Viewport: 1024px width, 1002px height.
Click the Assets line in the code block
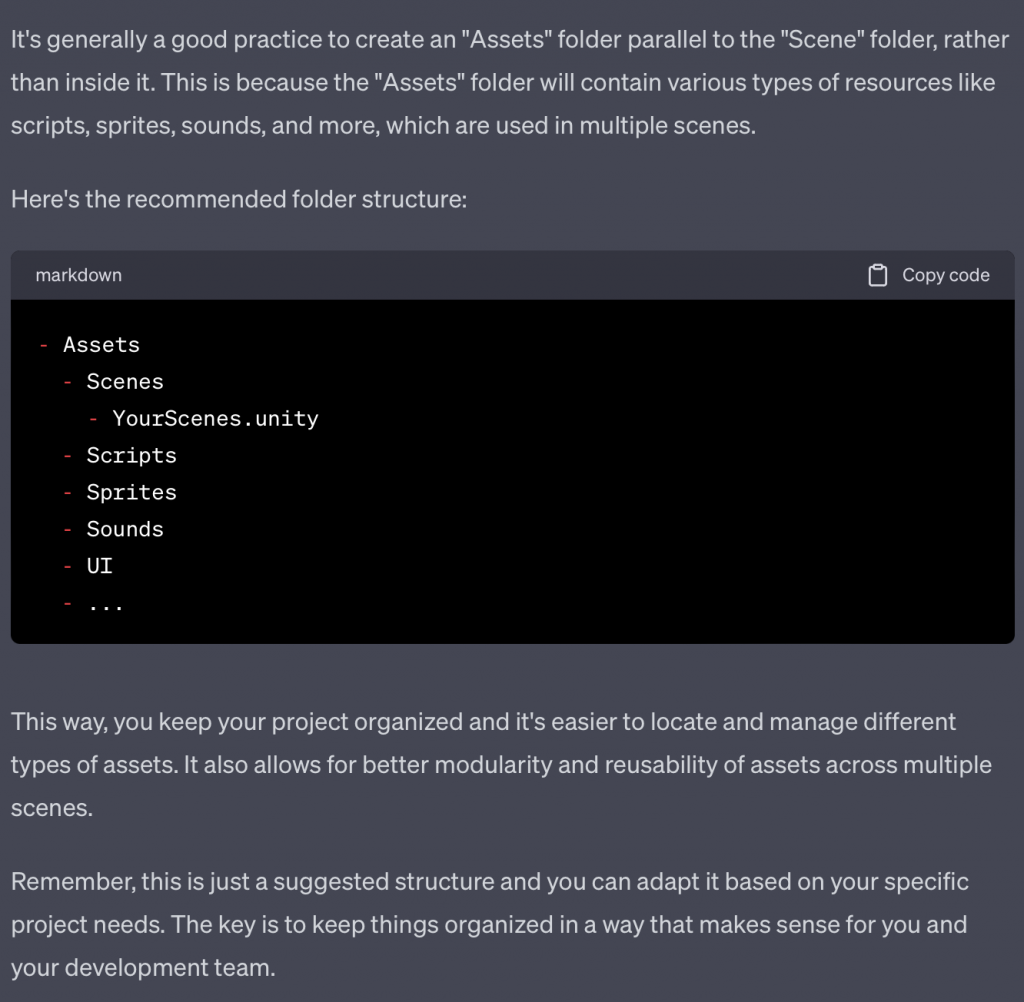(101, 345)
